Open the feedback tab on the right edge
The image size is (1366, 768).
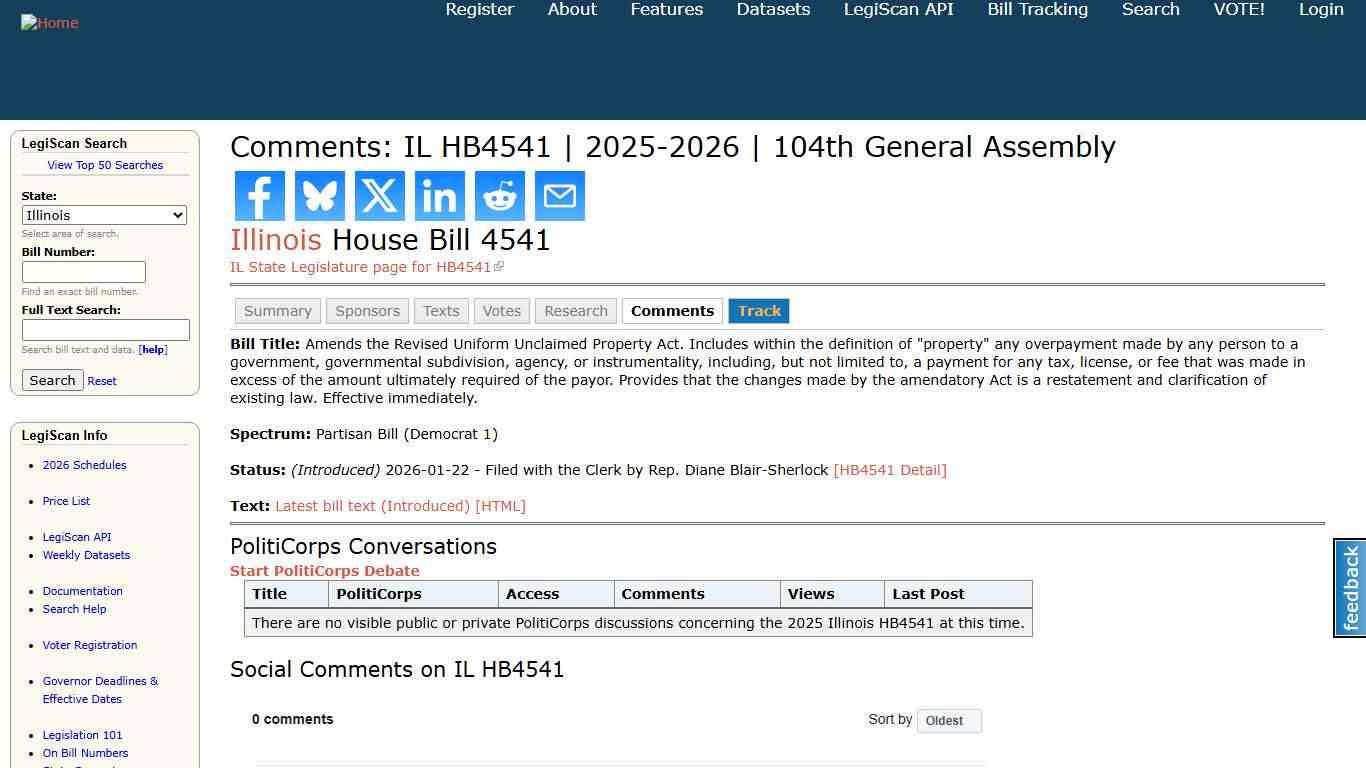(1349, 588)
